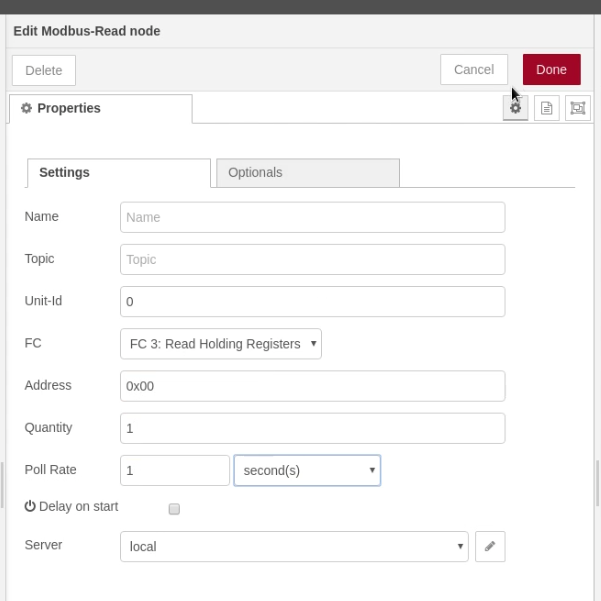Click the pencil icon to edit server
The width and height of the screenshot is (601, 601).
click(x=490, y=546)
